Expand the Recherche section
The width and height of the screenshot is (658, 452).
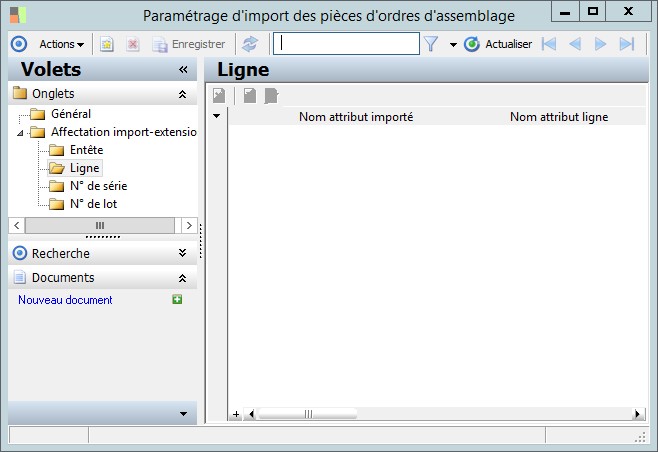(x=182, y=254)
